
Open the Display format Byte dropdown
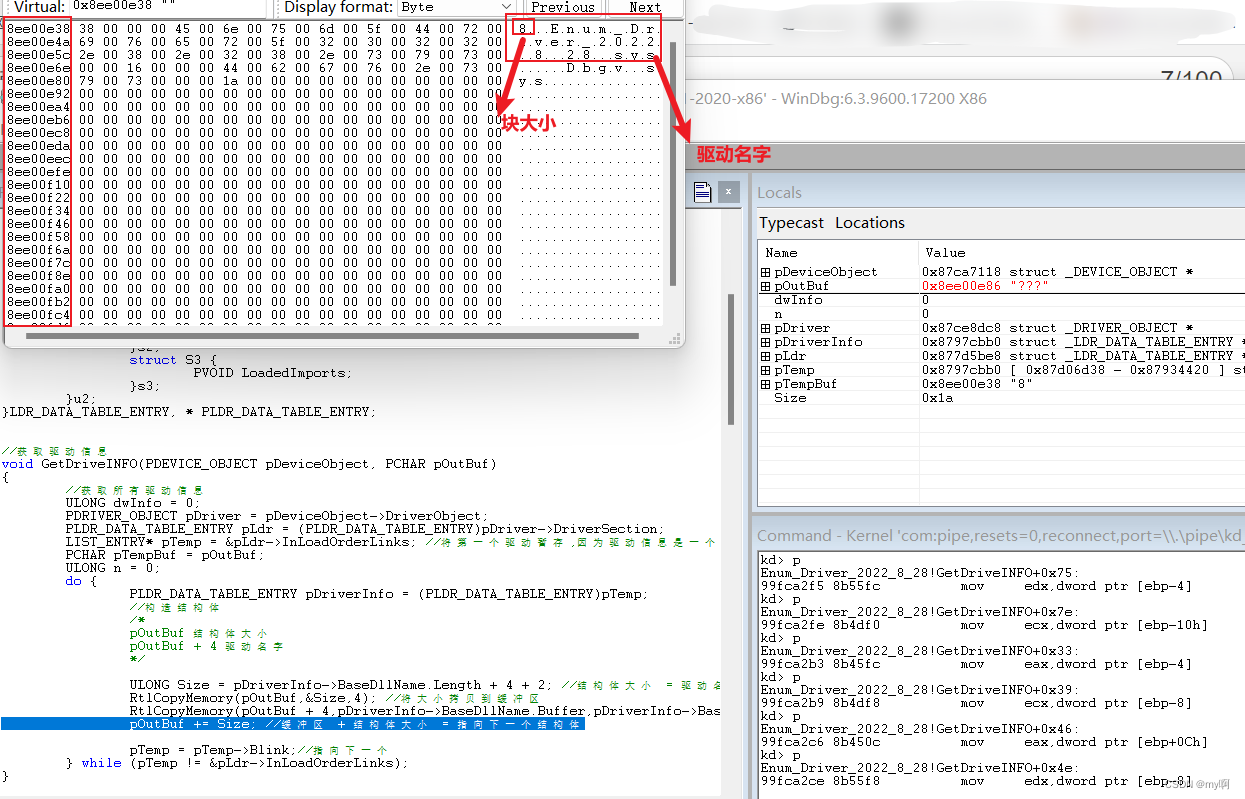[x=455, y=6]
